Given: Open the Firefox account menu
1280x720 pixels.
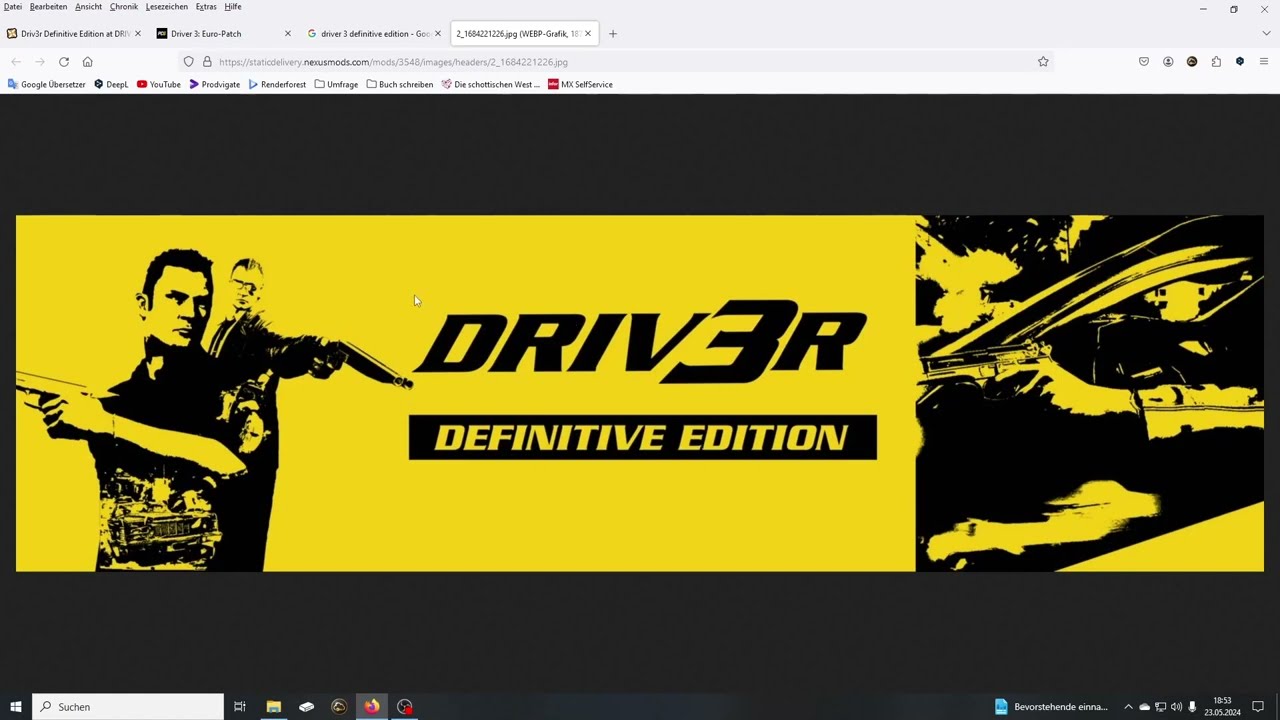Looking at the screenshot, I should pyautogui.click(x=1168, y=62).
